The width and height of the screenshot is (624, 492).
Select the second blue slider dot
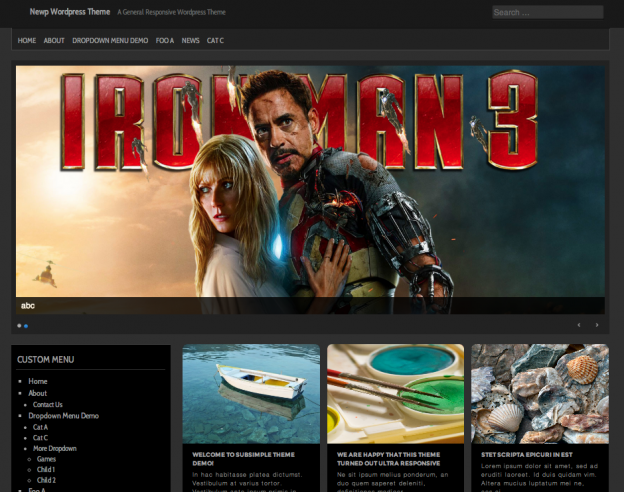pyautogui.click(x=26, y=326)
